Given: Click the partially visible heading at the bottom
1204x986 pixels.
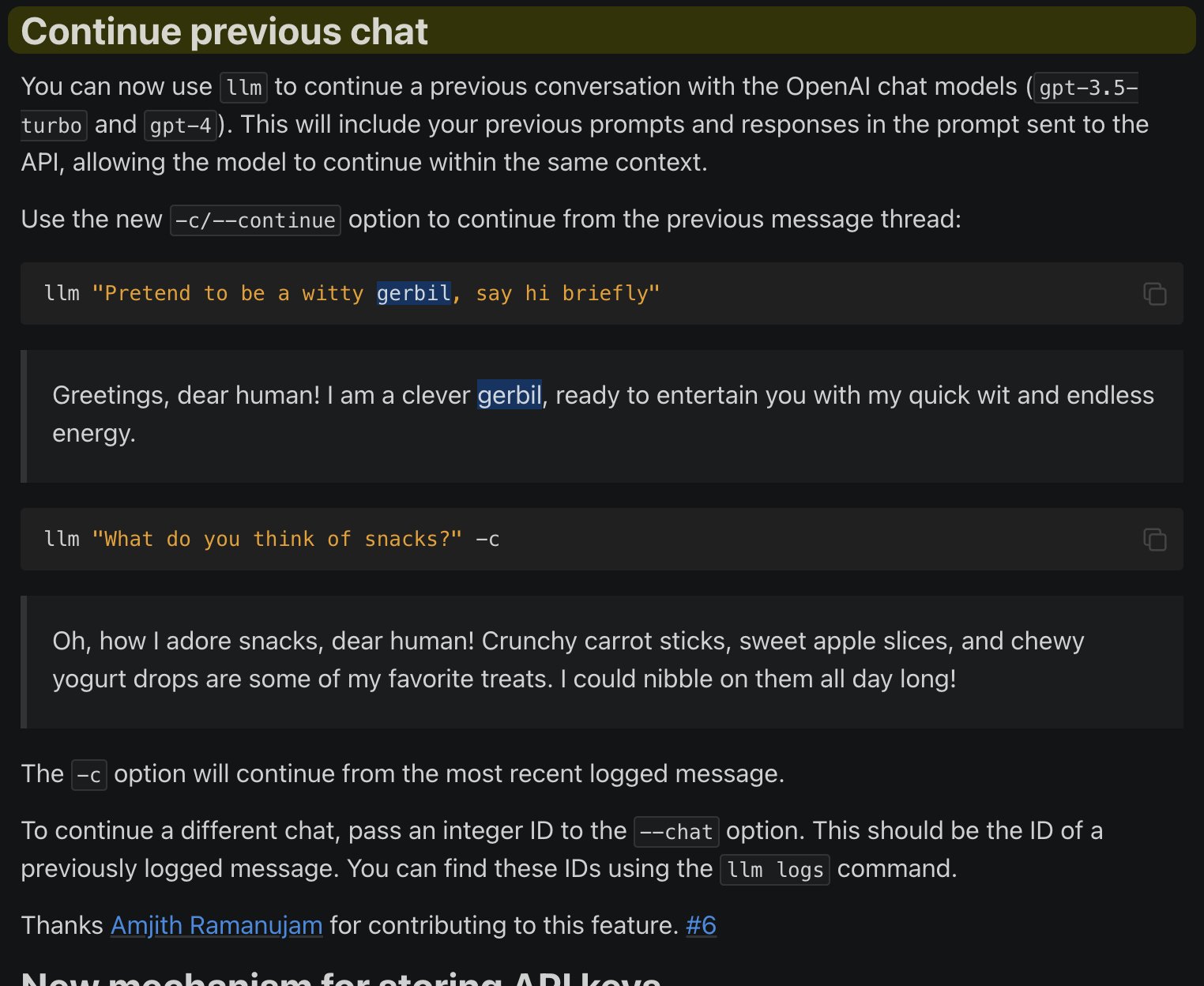Looking at the screenshot, I should [x=341, y=978].
